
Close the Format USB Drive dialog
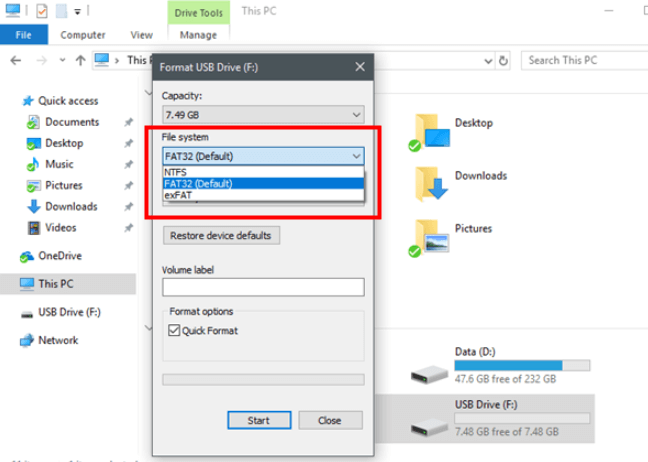[x=360, y=67]
